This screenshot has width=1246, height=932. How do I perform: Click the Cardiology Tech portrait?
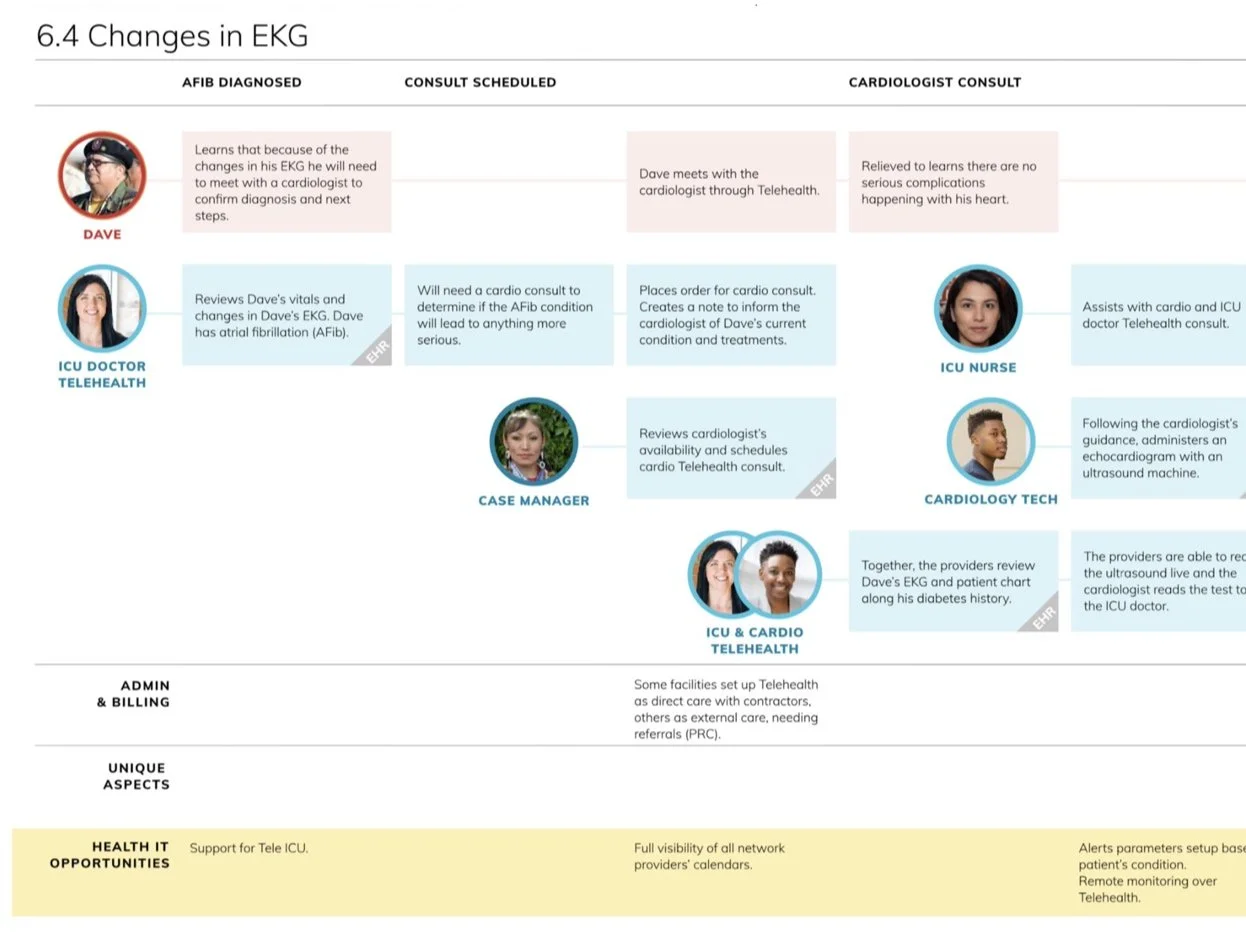[x=991, y=442]
